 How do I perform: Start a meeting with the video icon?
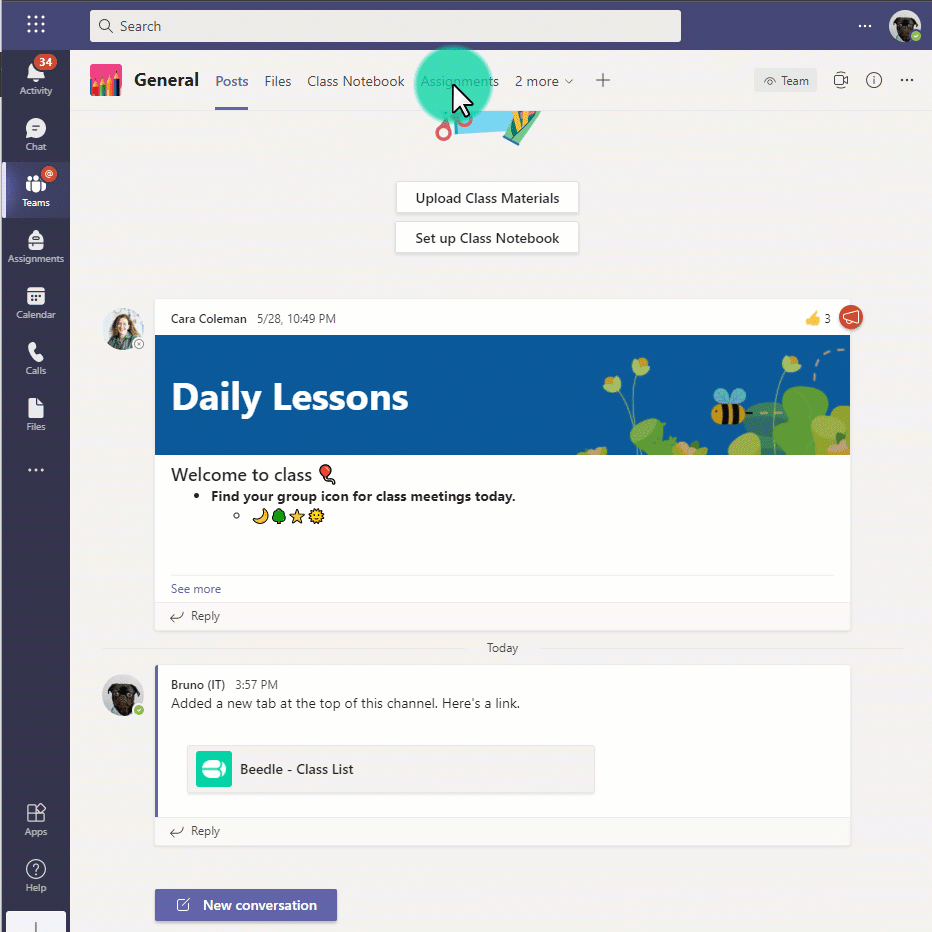pos(840,80)
